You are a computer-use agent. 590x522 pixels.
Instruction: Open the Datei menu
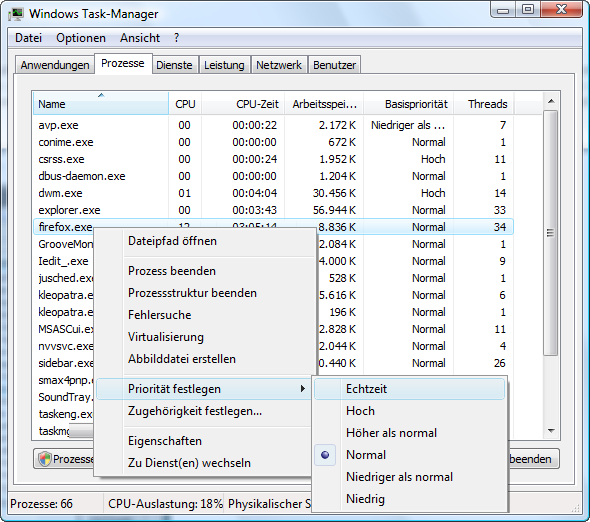29,38
